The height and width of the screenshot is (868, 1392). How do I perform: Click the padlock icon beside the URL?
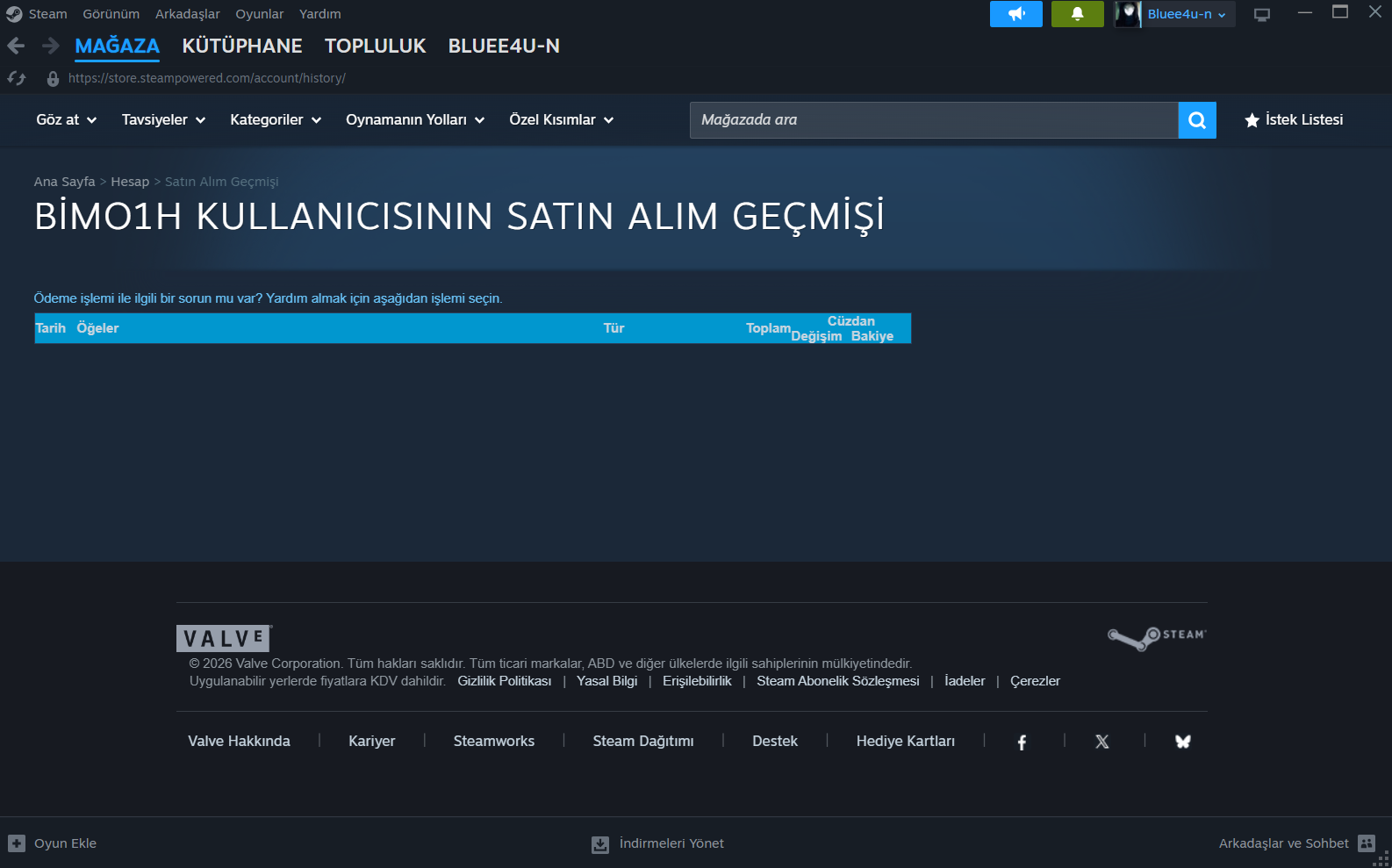[x=53, y=78]
